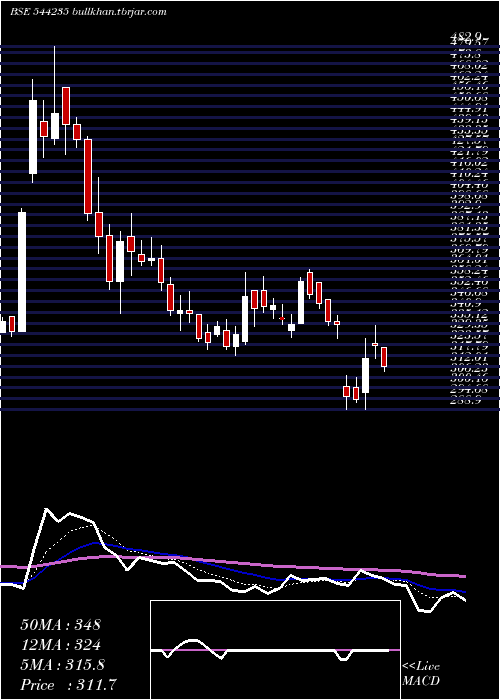Screen dimensions: 500x700
Task: Click the MACD inset chart box
Action: [x=275, y=650]
